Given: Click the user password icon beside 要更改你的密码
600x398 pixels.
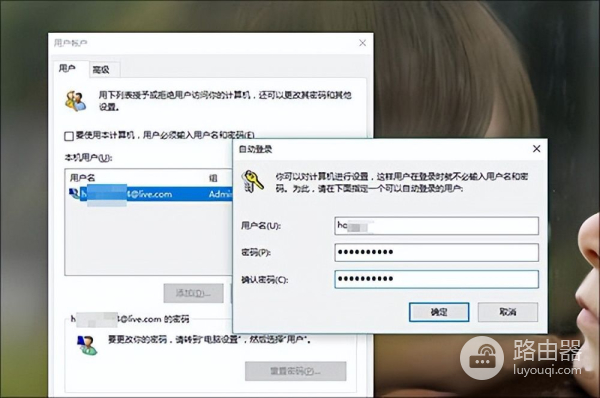Looking at the screenshot, I should (87, 345).
